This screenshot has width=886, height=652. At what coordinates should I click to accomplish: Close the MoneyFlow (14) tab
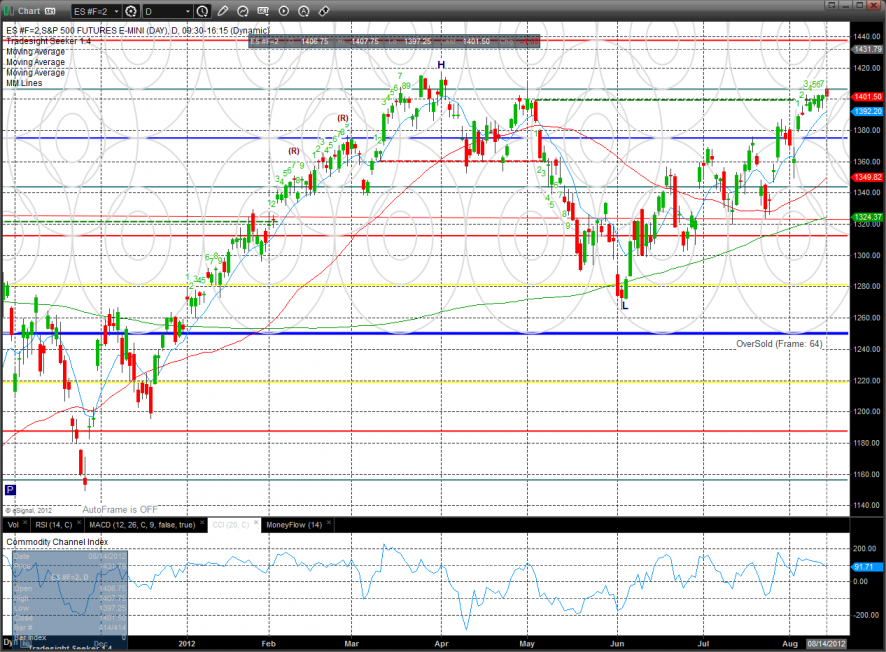[329, 523]
